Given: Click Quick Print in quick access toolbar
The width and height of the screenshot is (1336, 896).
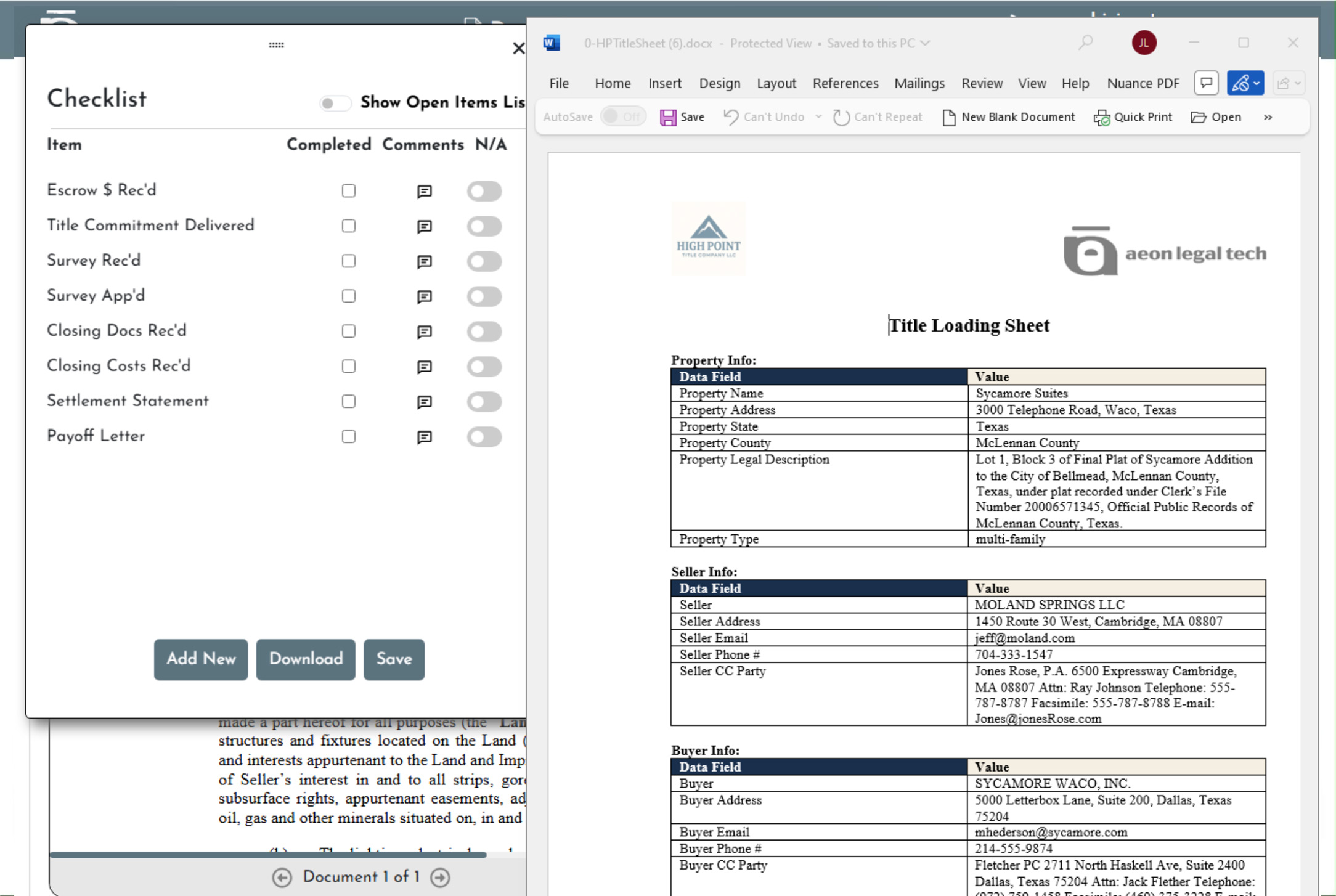Looking at the screenshot, I should pyautogui.click(x=1133, y=117).
